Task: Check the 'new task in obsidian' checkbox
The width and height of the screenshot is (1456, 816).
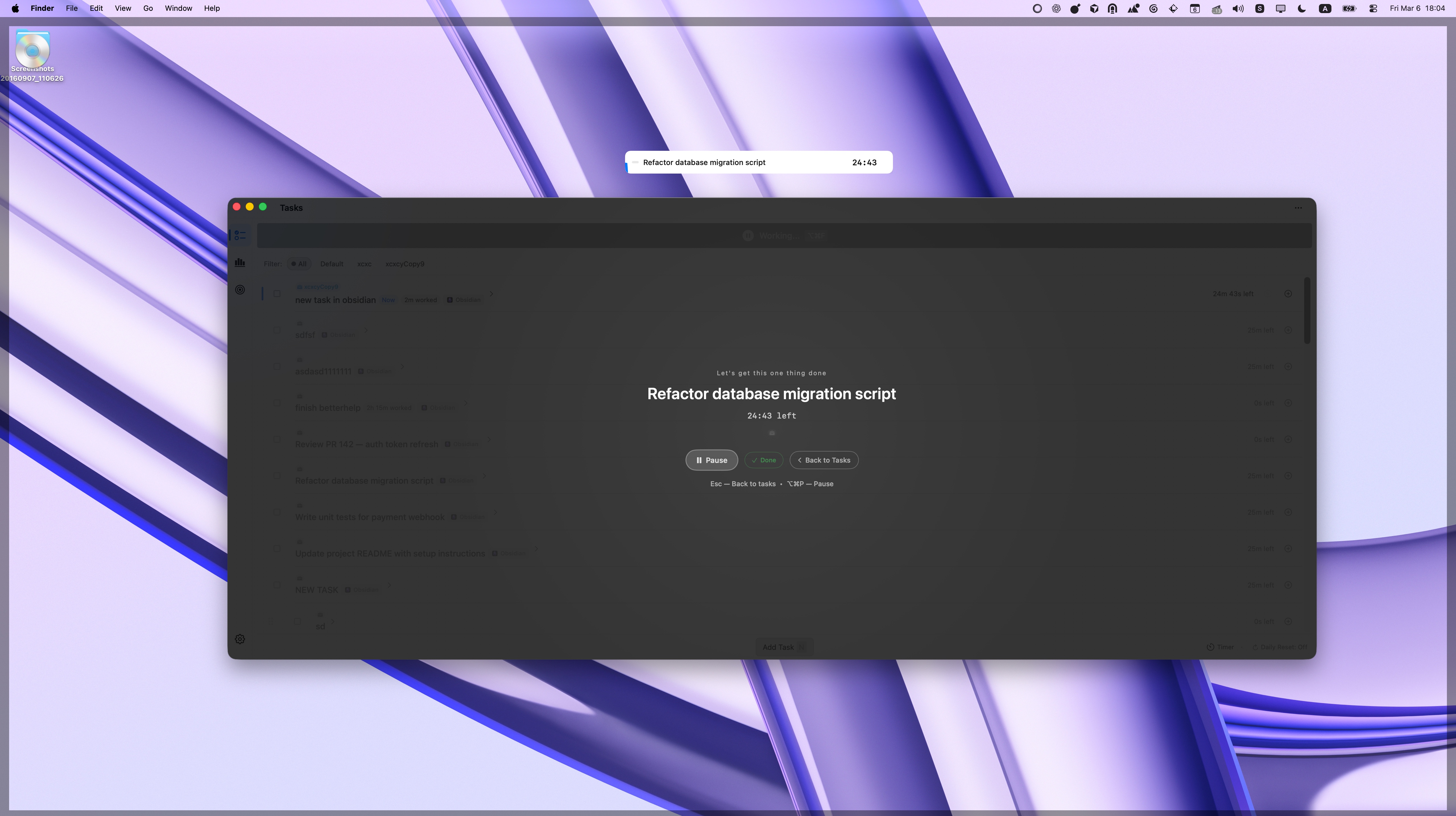Action: pyautogui.click(x=277, y=294)
